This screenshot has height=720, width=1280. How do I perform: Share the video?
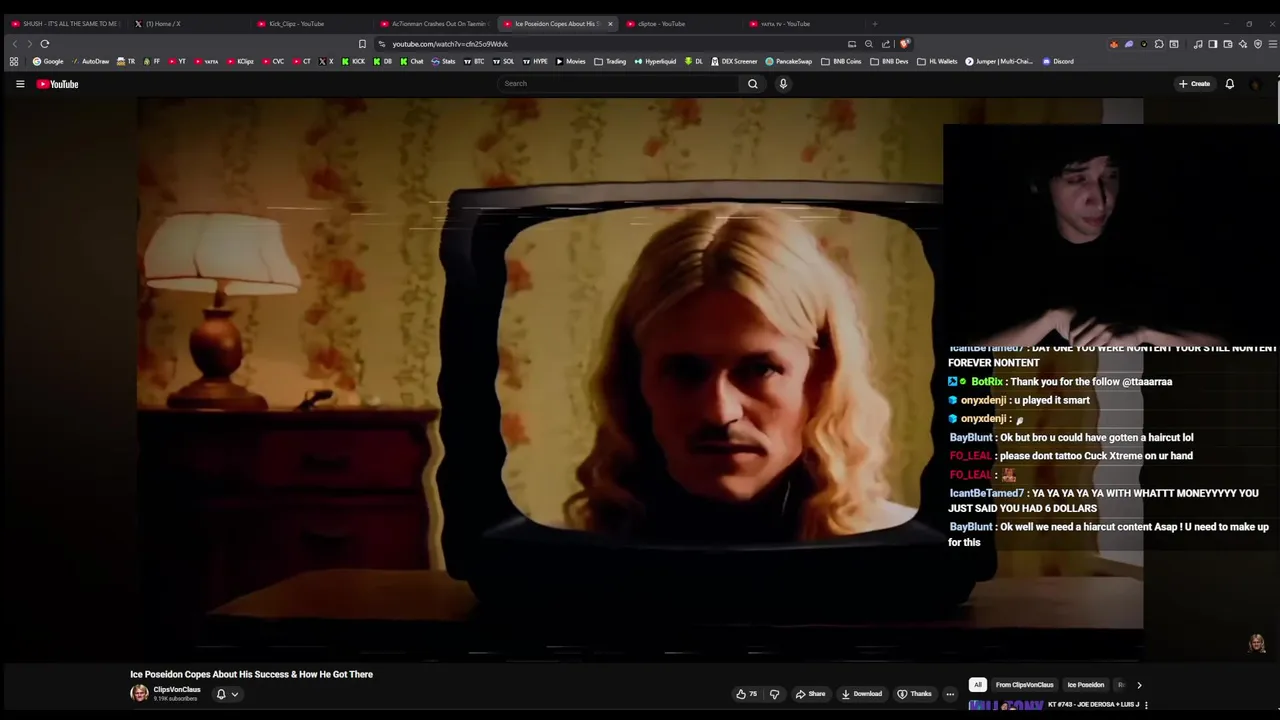coord(810,694)
